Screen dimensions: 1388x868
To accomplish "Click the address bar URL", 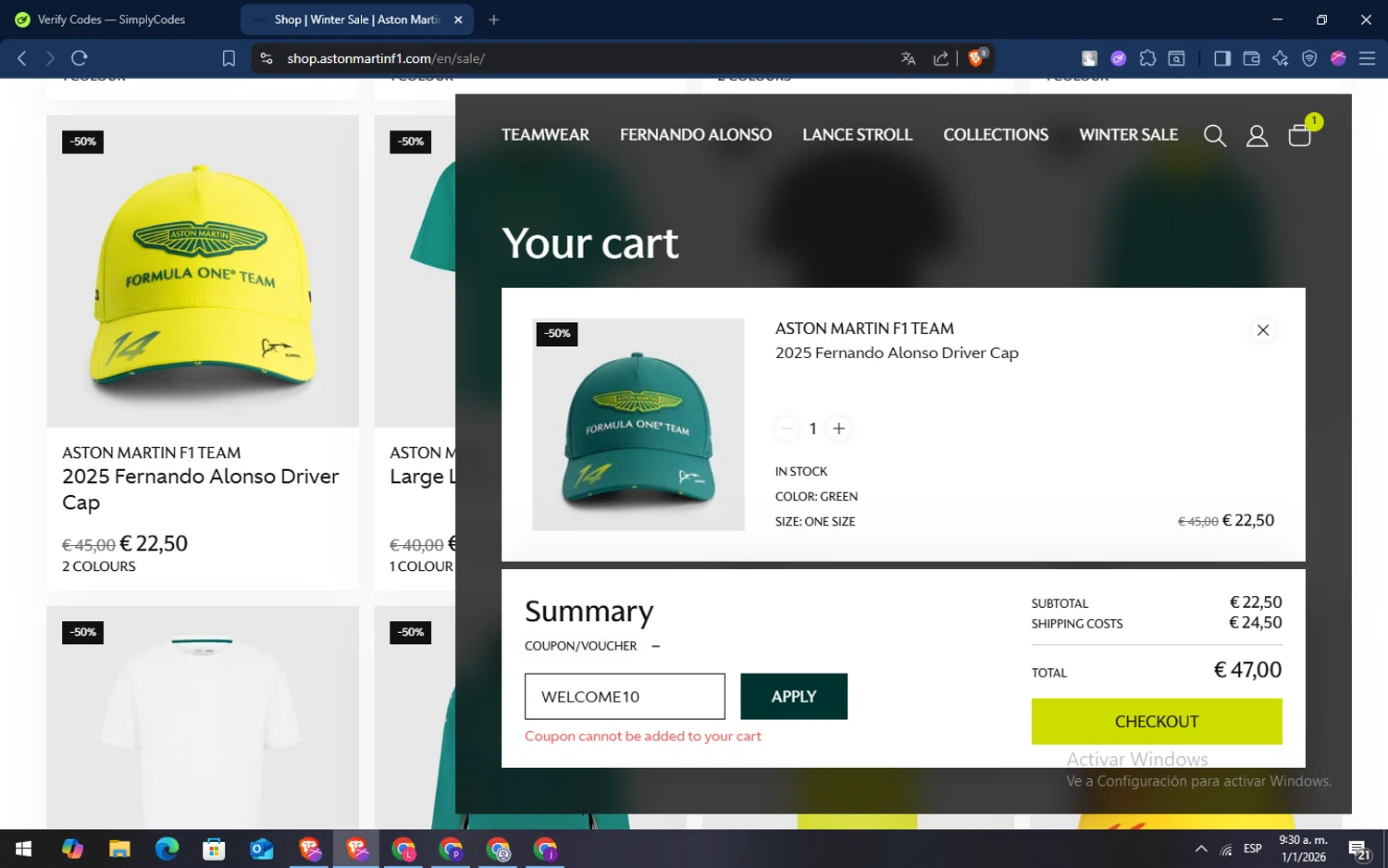I will pyautogui.click(x=386, y=58).
